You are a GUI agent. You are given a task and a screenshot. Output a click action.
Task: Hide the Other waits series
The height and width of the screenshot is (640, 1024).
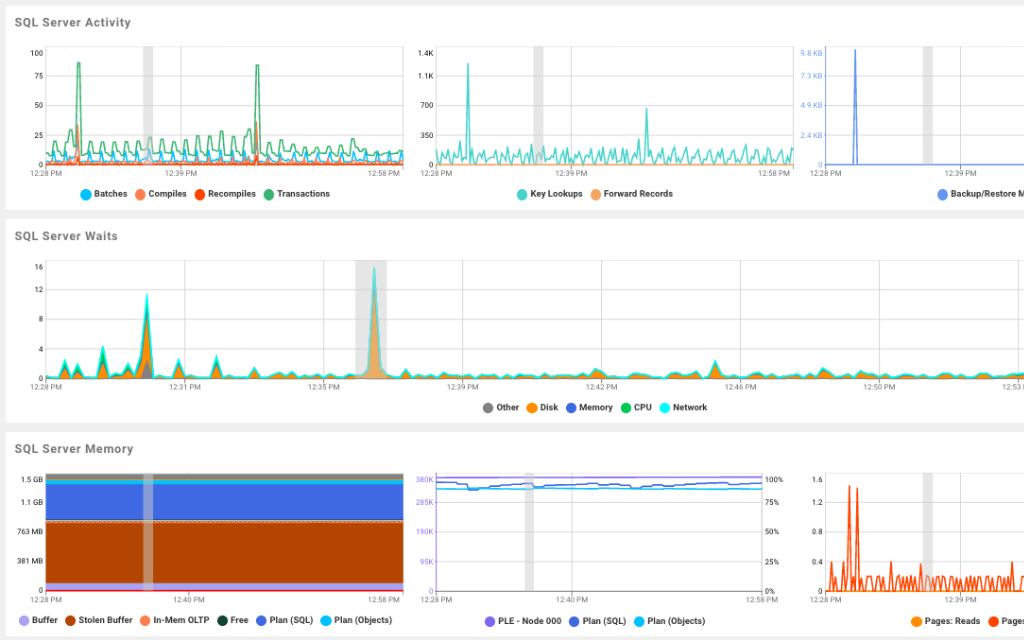pyautogui.click(x=506, y=407)
